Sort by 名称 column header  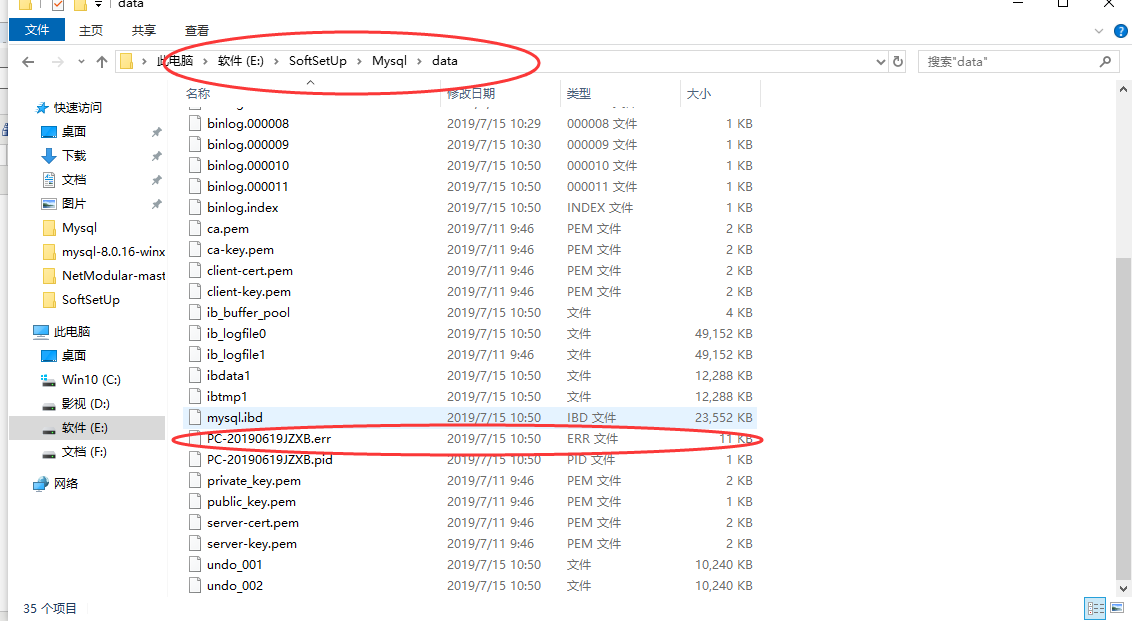198,93
